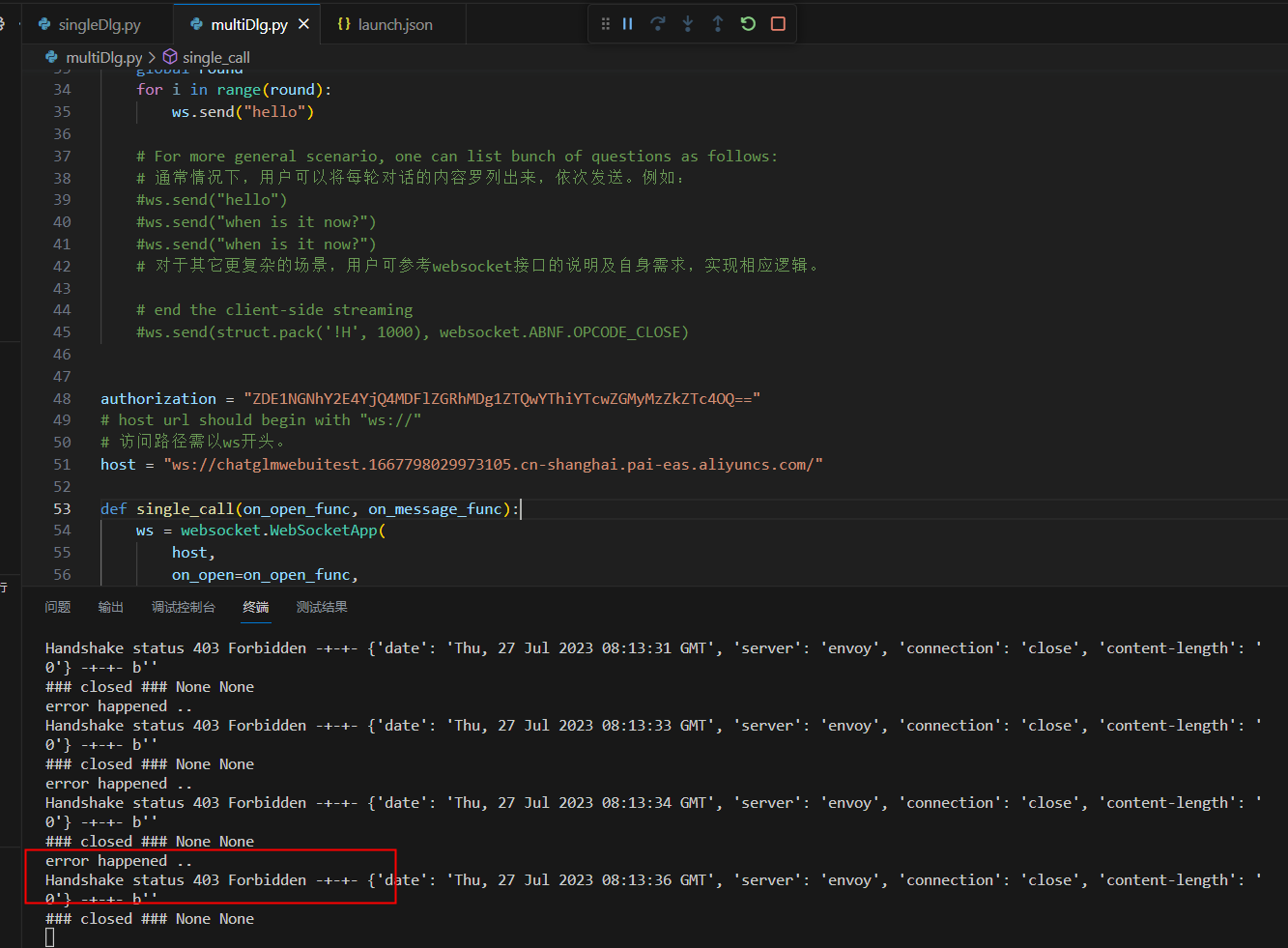The image size is (1288, 948).
Task: Select the 终端 panel tab
Action: (x=256, y=607)
